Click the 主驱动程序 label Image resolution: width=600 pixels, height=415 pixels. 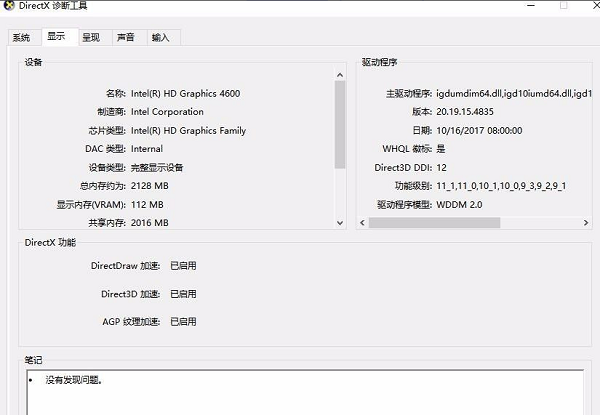pos(409,94)
